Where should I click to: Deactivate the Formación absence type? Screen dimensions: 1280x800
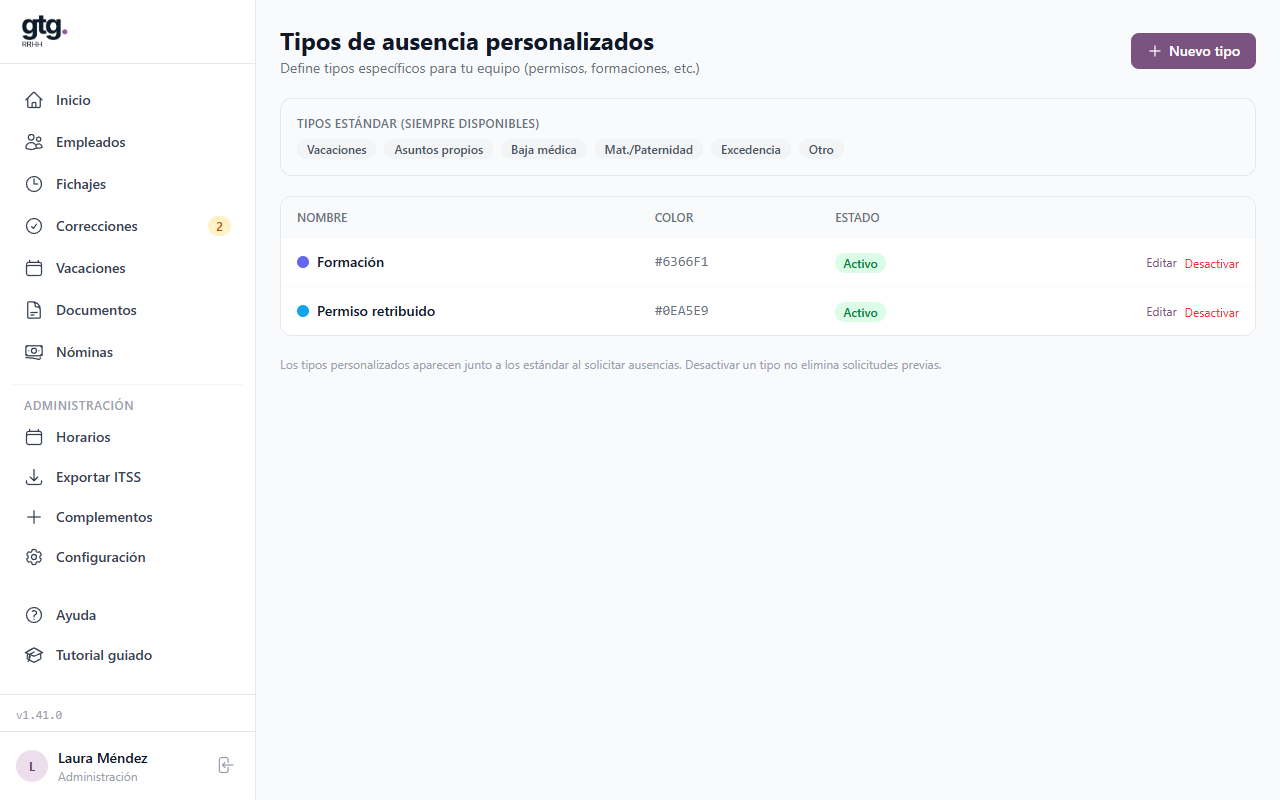[1212, 264]
